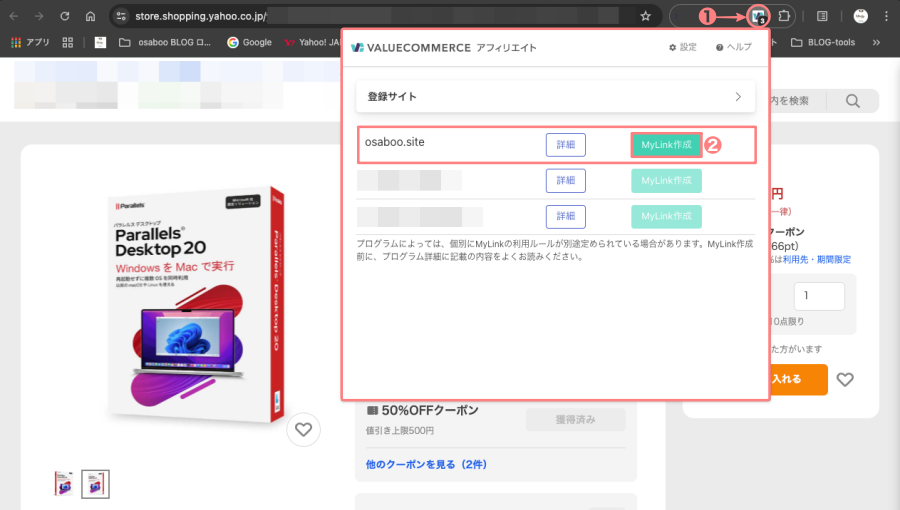
Task: Click MyLink作成 for osaboo.site
Action: click(666, 145)
